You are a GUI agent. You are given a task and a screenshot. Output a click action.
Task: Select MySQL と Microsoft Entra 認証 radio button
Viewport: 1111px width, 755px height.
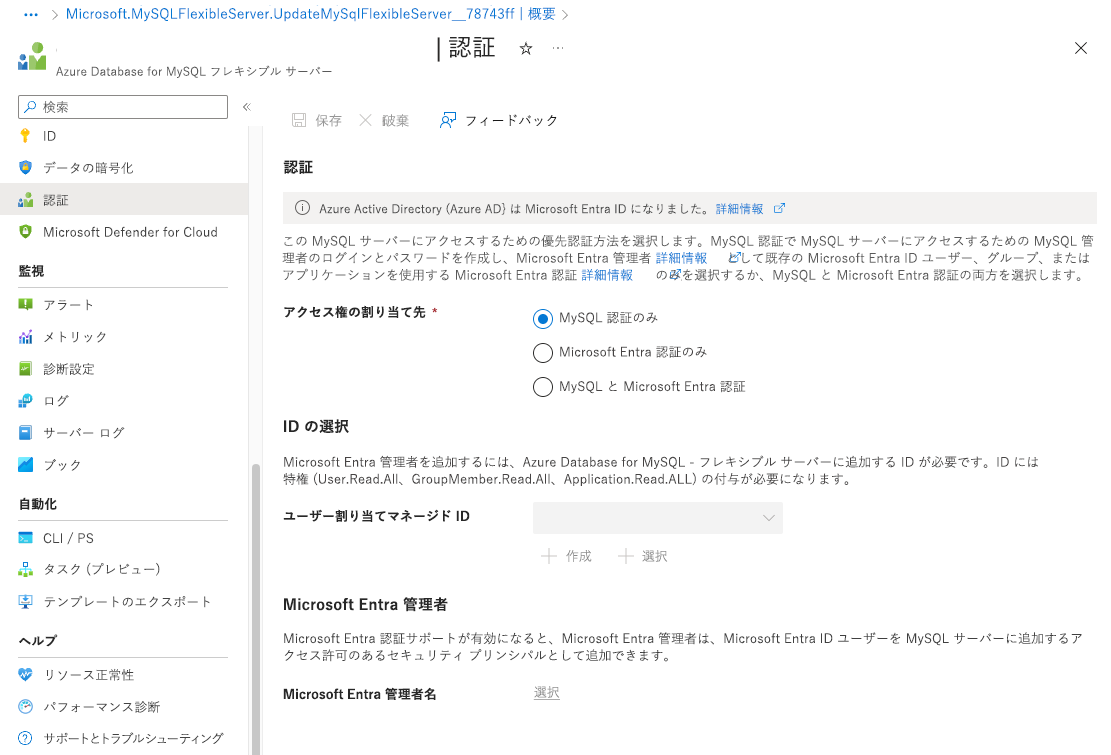tap(543, 387)
